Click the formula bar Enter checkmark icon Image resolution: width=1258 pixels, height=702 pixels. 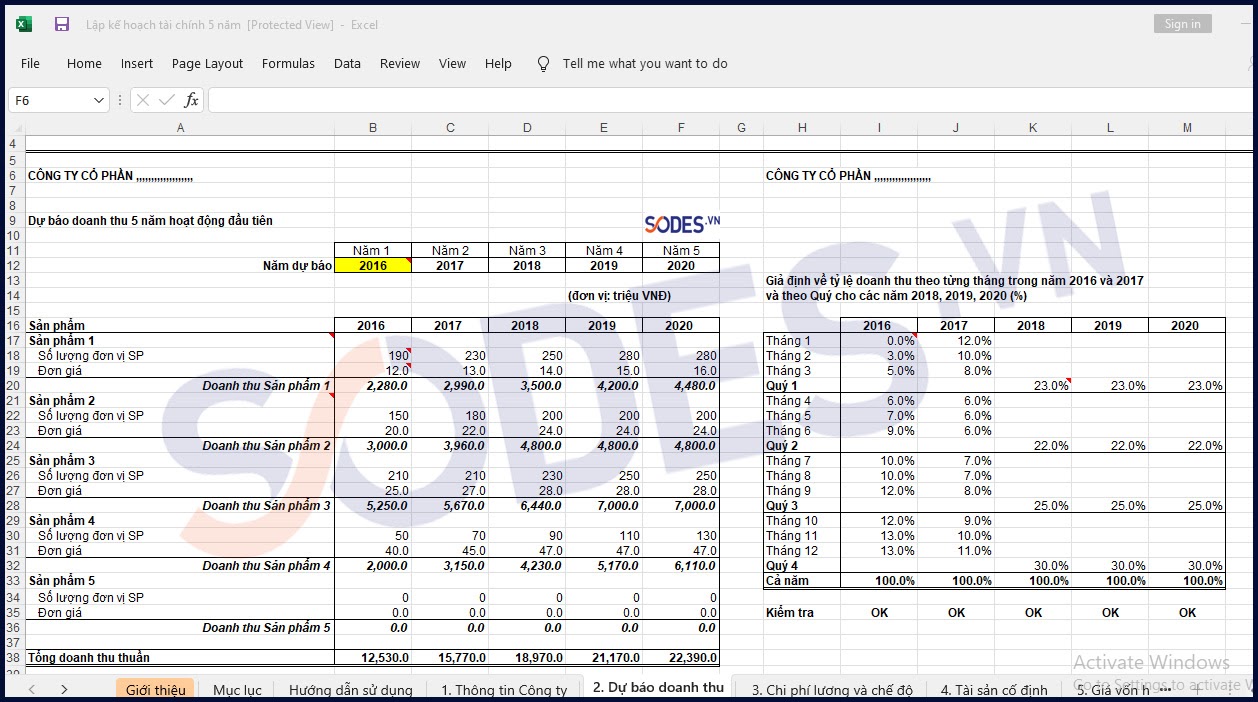(166, 100)
